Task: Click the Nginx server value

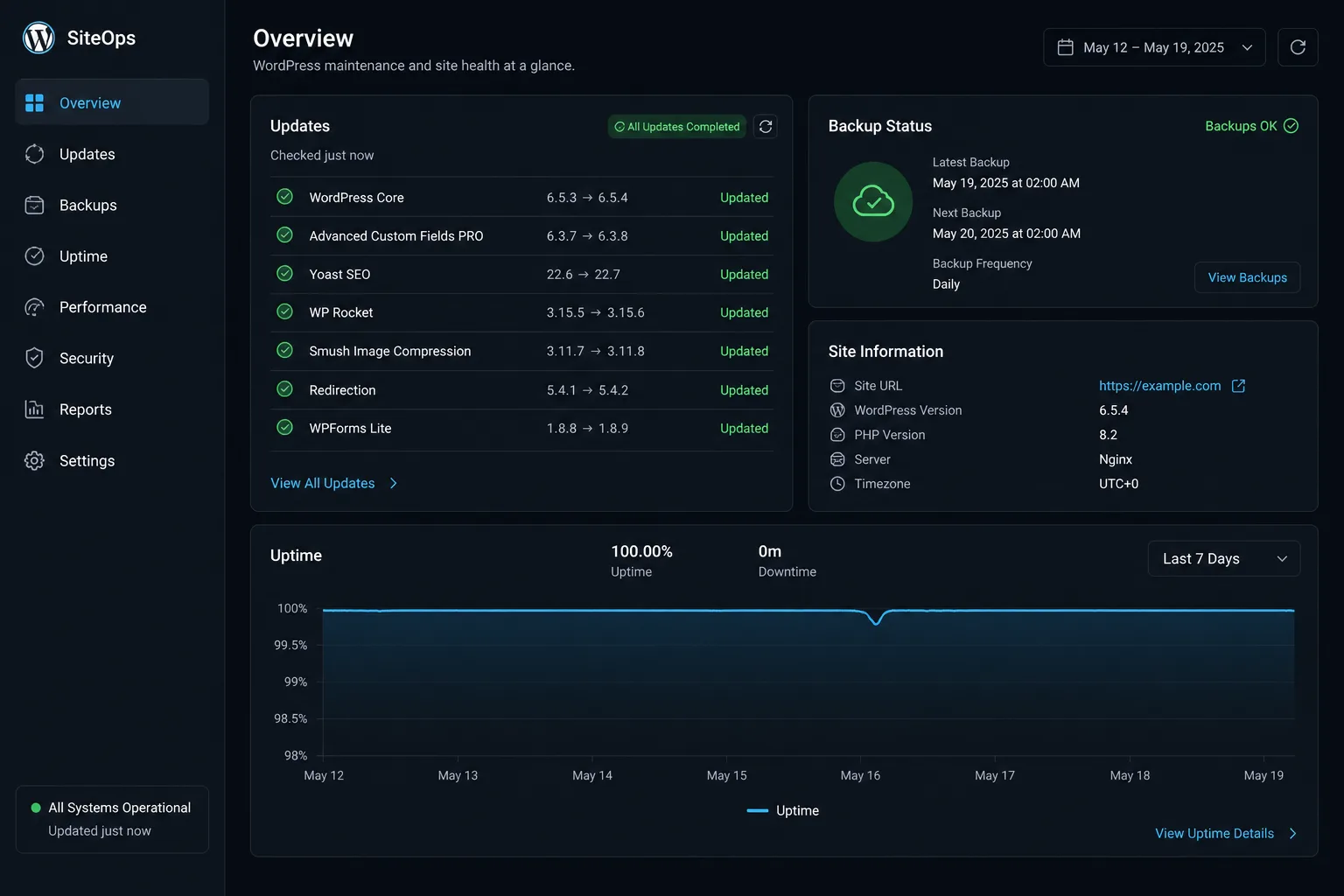Action: tap(1116, 459)
